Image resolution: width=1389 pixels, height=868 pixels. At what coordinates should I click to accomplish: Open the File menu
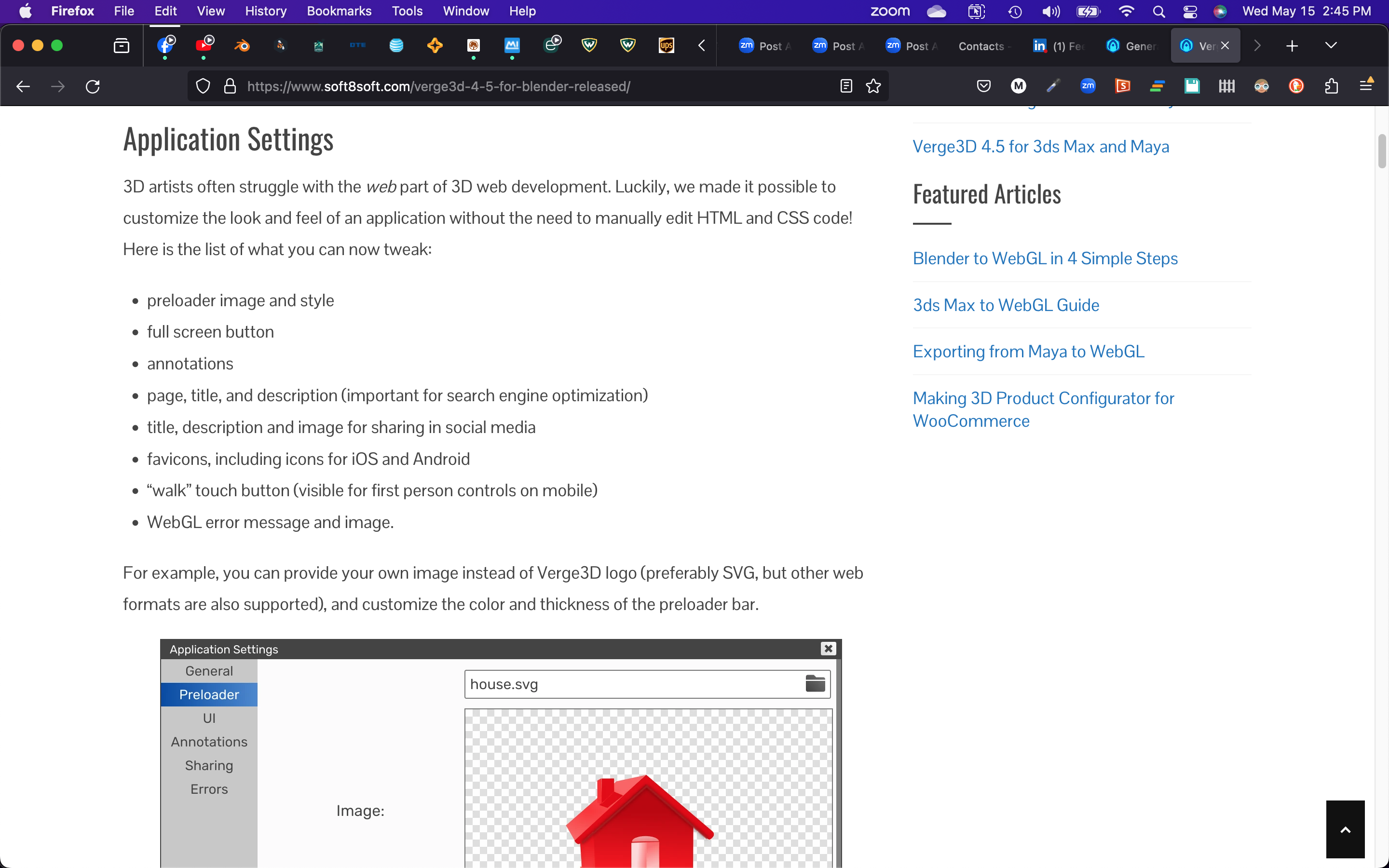tap(124, 11)
